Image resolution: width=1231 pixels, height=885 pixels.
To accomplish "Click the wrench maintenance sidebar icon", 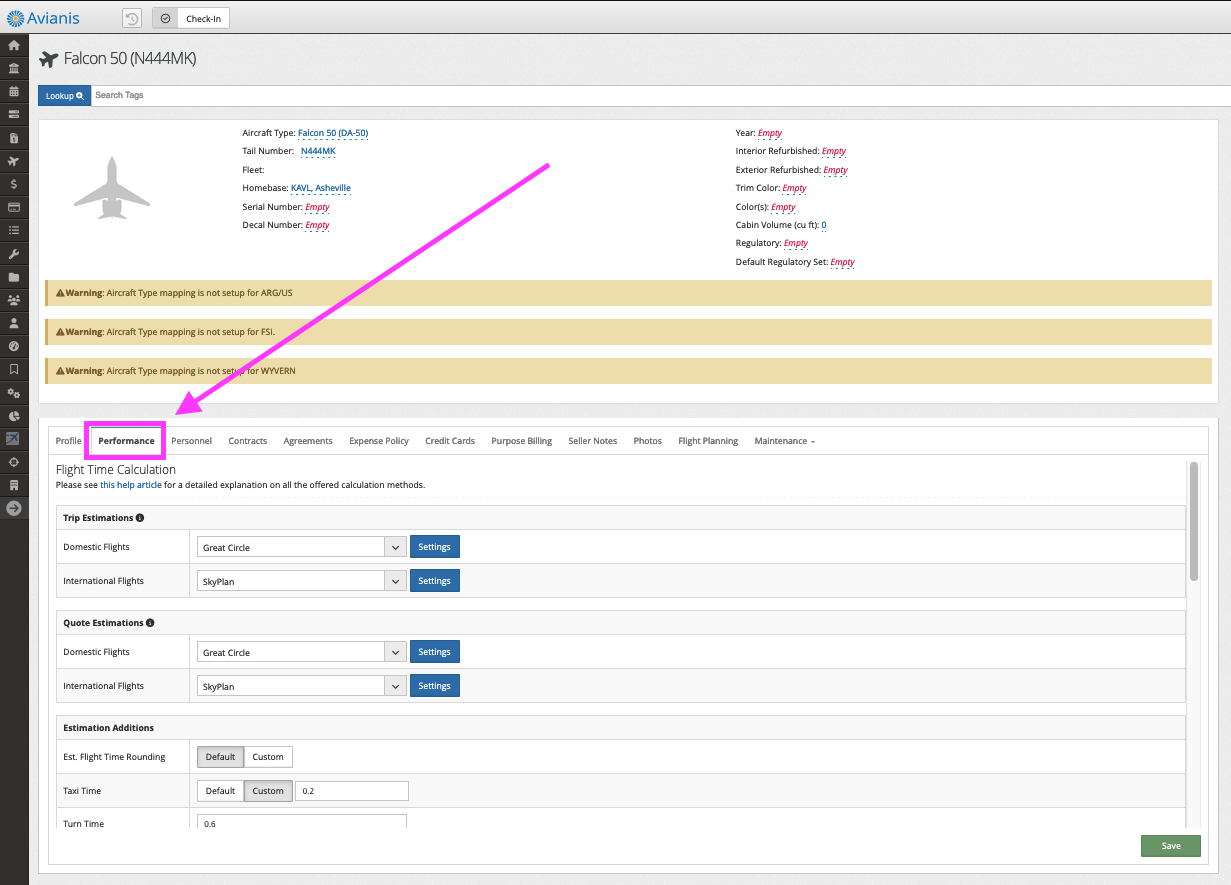I will click(14, 254).
